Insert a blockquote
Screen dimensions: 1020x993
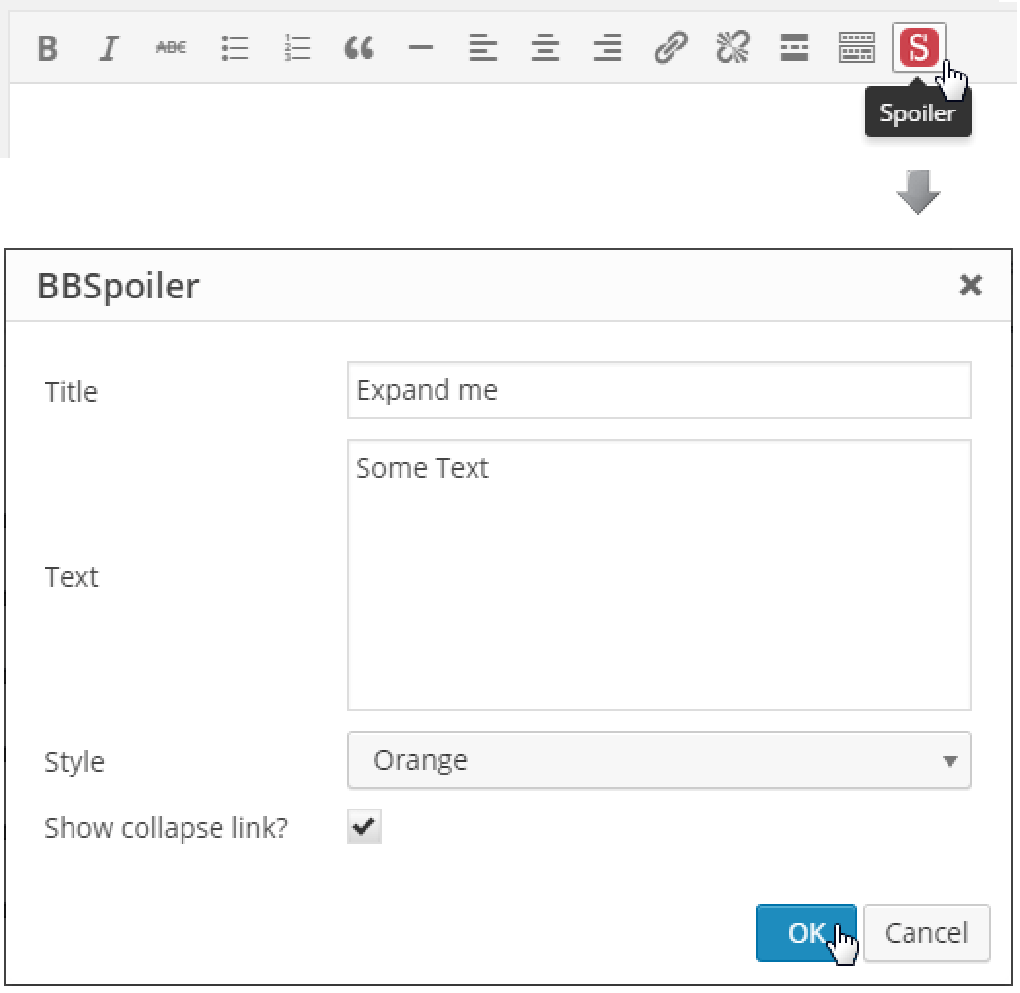(359, 47)
